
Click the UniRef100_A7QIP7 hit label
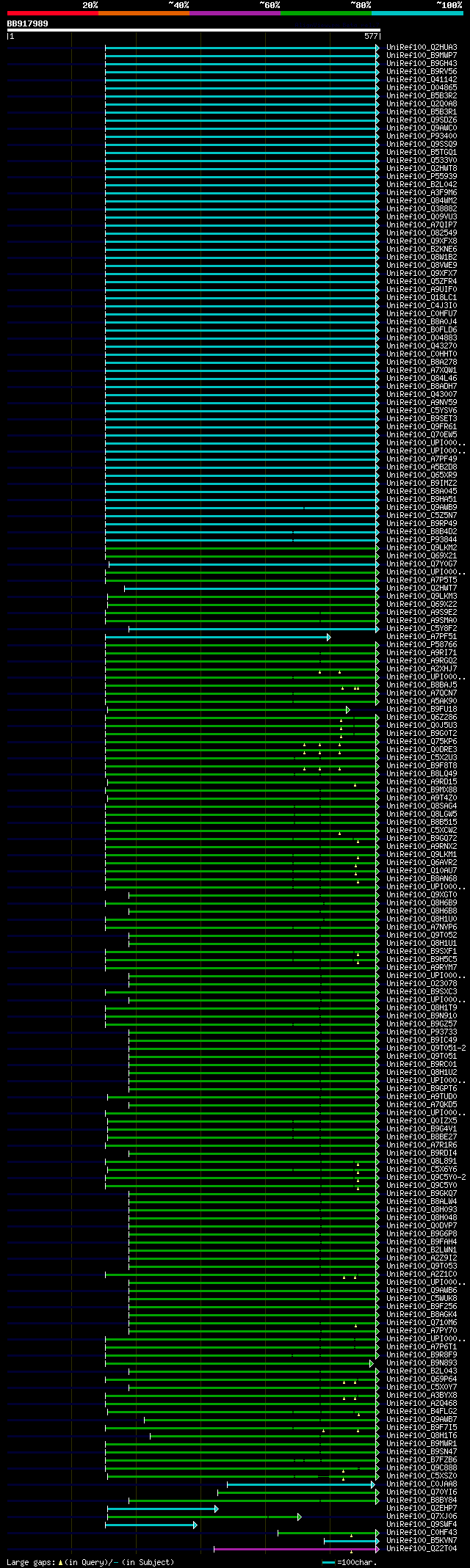422,225
